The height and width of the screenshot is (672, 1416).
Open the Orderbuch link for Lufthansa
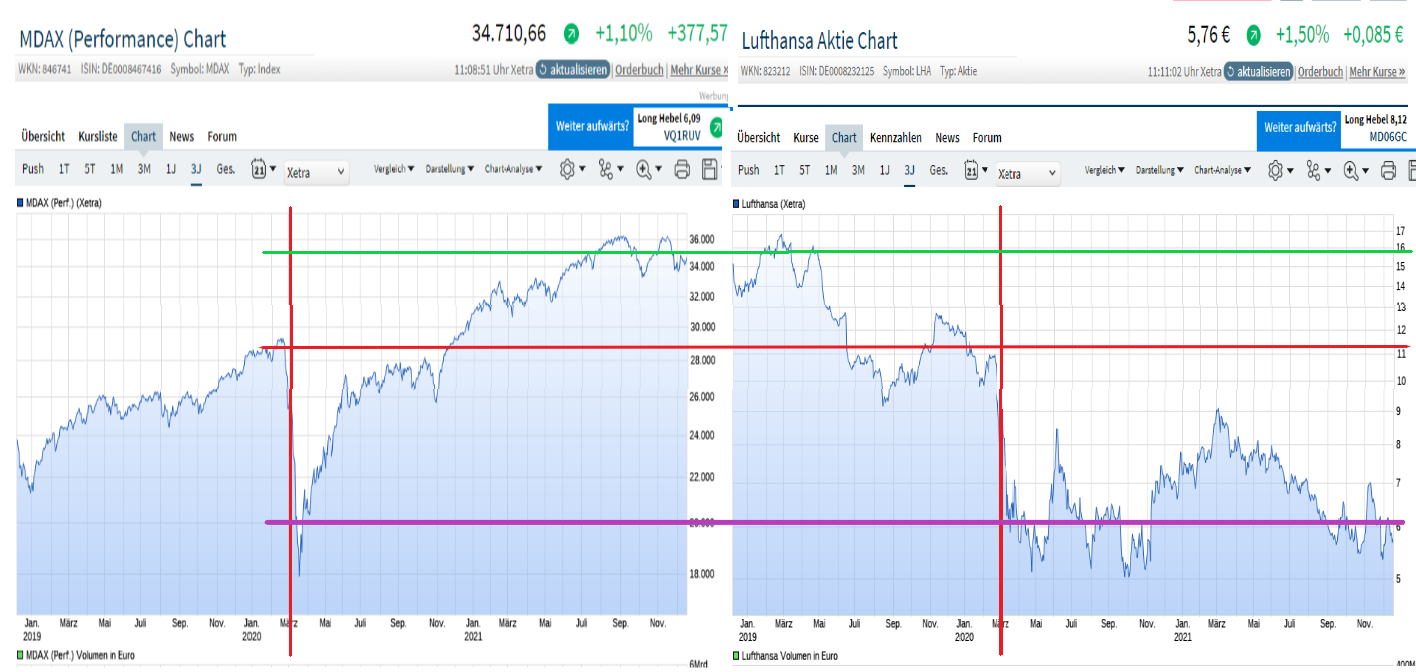pos(1319,71)
